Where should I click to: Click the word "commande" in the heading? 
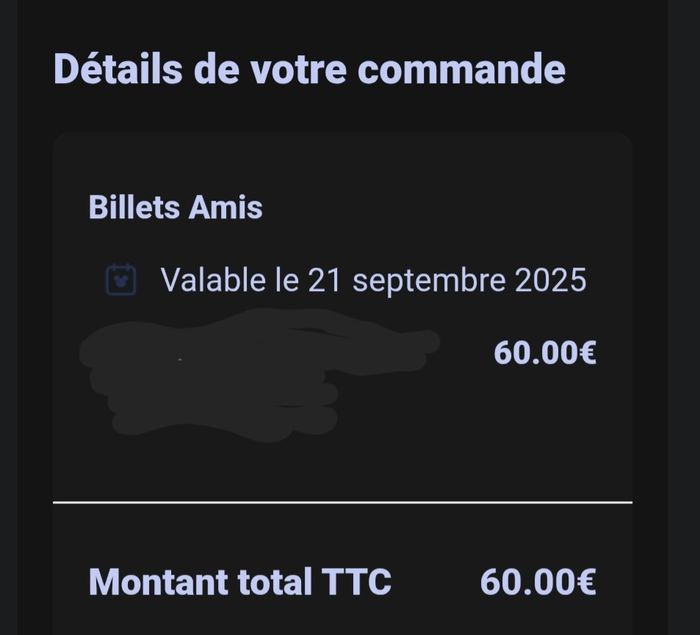(461, 70)
